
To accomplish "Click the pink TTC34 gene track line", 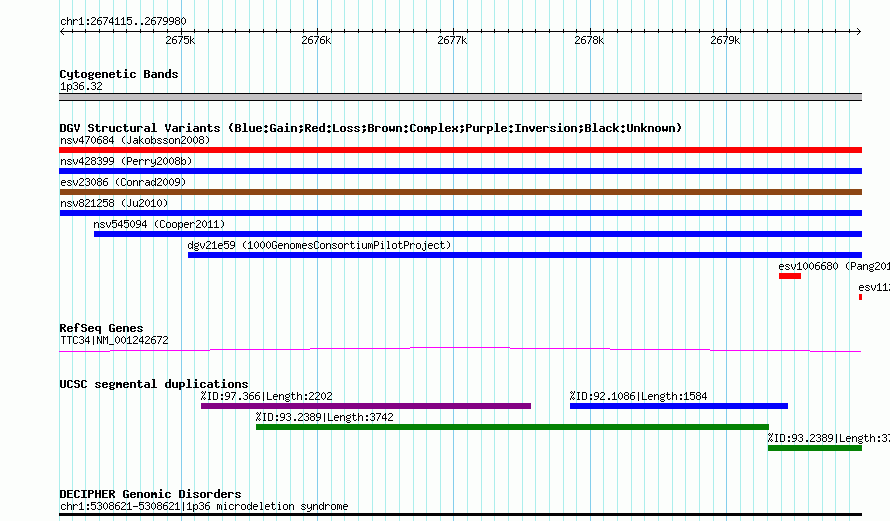I will pyautogui.click(x=460, y=350).
